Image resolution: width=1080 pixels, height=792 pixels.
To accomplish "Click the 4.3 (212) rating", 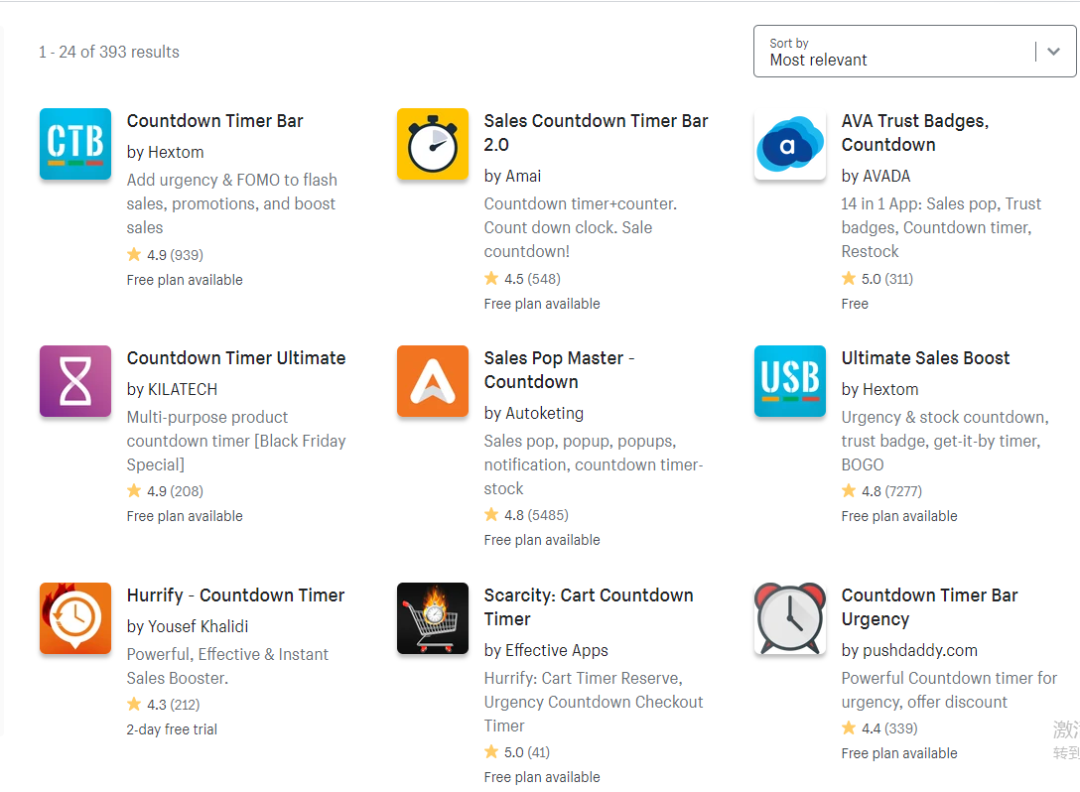I will point(163,705).
